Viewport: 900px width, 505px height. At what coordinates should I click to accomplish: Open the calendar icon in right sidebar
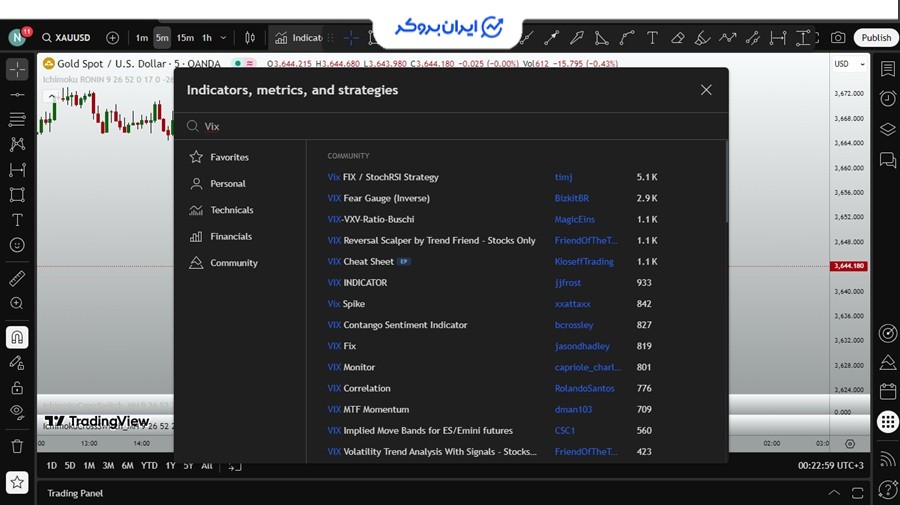click(x=887, y=391)
